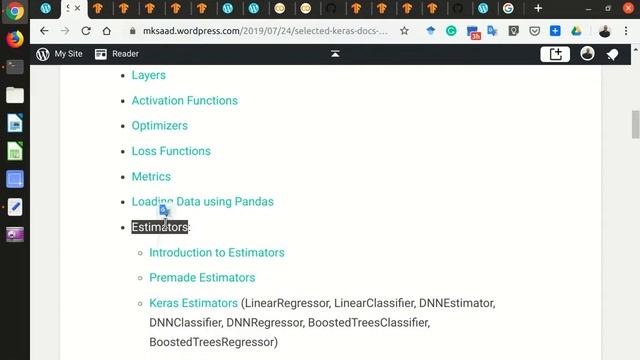Click the BoostedTreesRegressor text

click(212, 342)
